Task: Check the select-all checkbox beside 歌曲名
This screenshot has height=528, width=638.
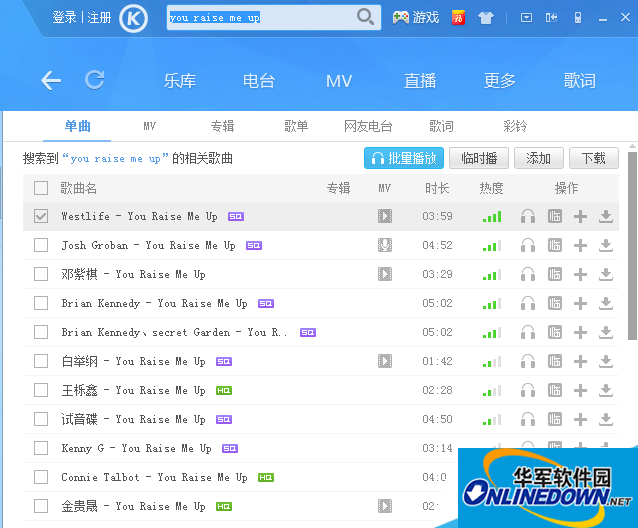Action: tap(41, 188)
